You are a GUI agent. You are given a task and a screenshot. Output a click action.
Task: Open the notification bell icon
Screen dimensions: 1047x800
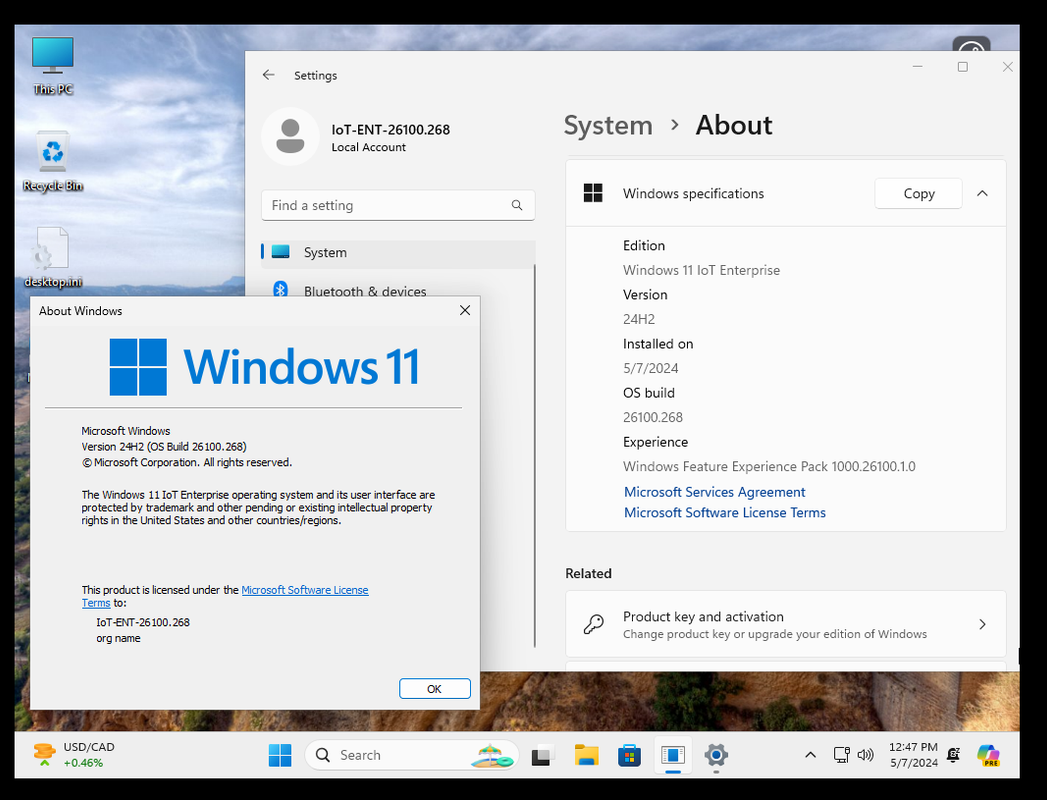coord(954,755)
